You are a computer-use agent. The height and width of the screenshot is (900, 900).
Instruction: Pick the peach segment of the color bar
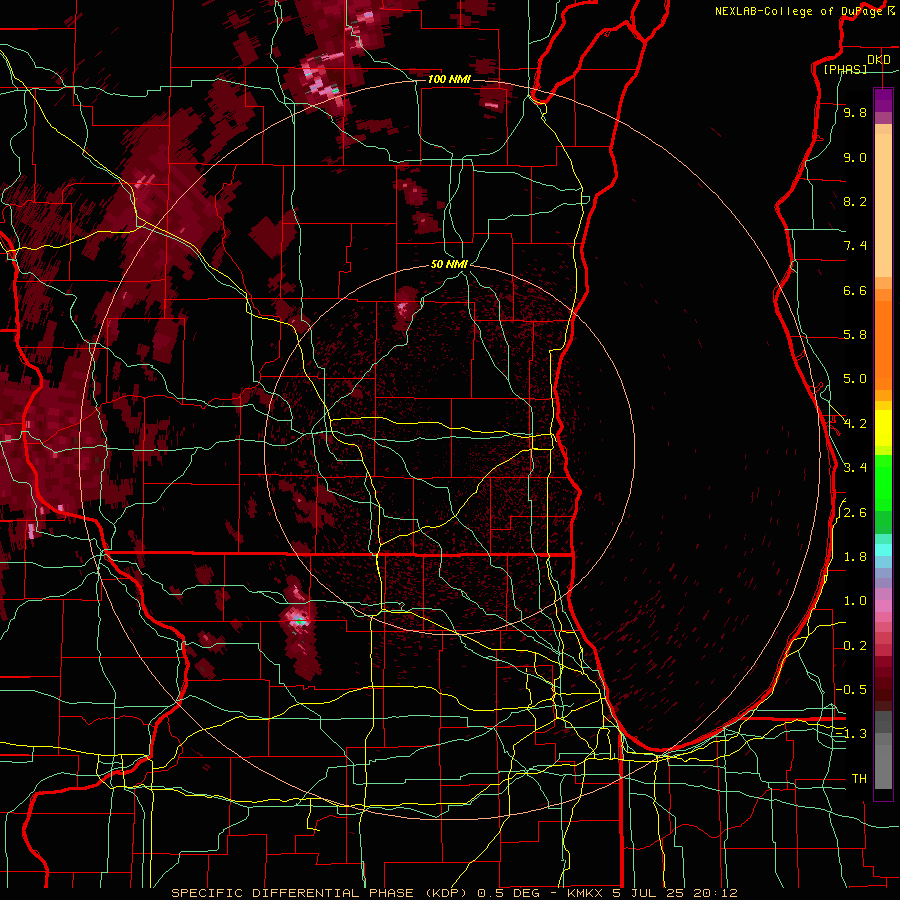[x=883, y=205]
